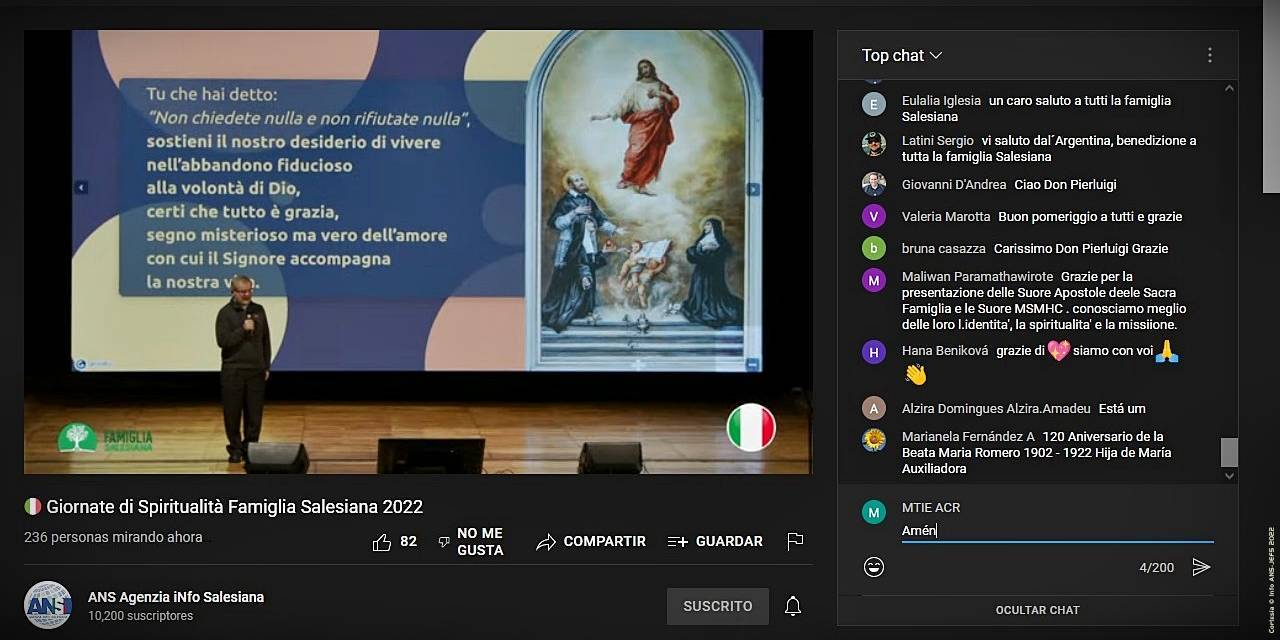Click the chat scroll-down arrow
Image resolution: width=1280 pixels, height=640 pixels.
pyautogui.click(x=1229, y=477)
